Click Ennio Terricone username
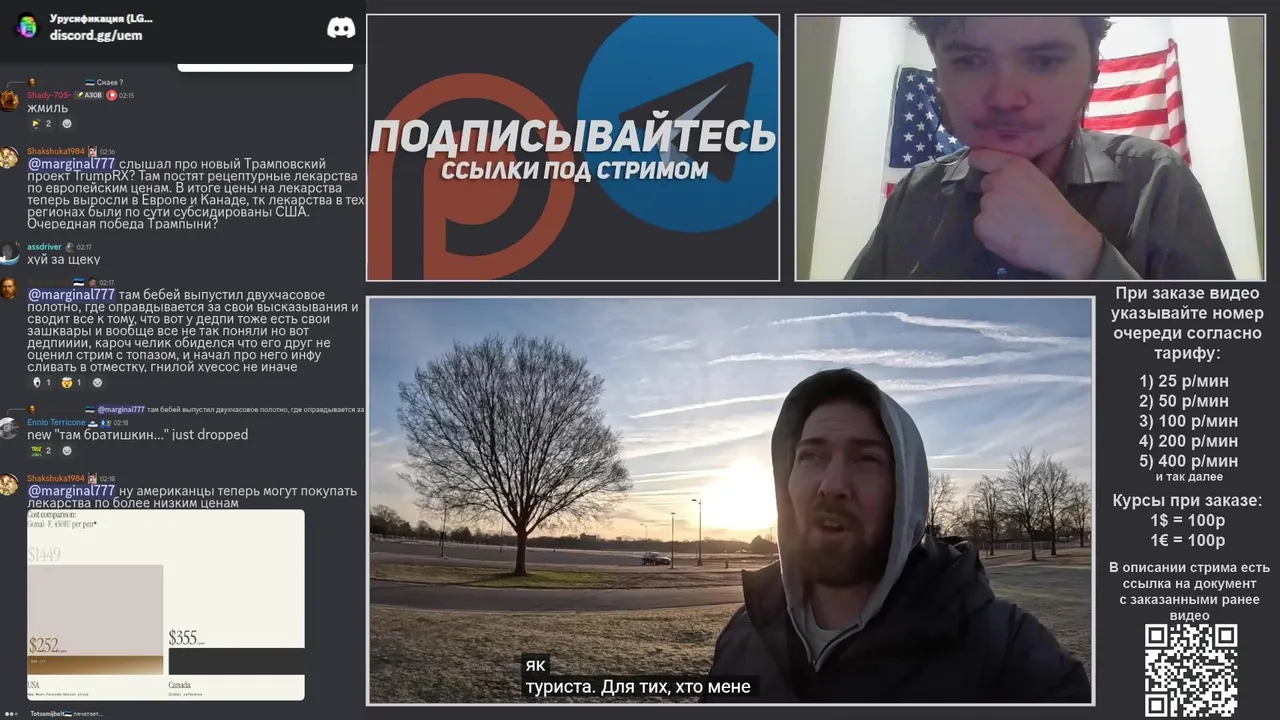Screen dimensions: 1280x720 (x=56, y=423)
